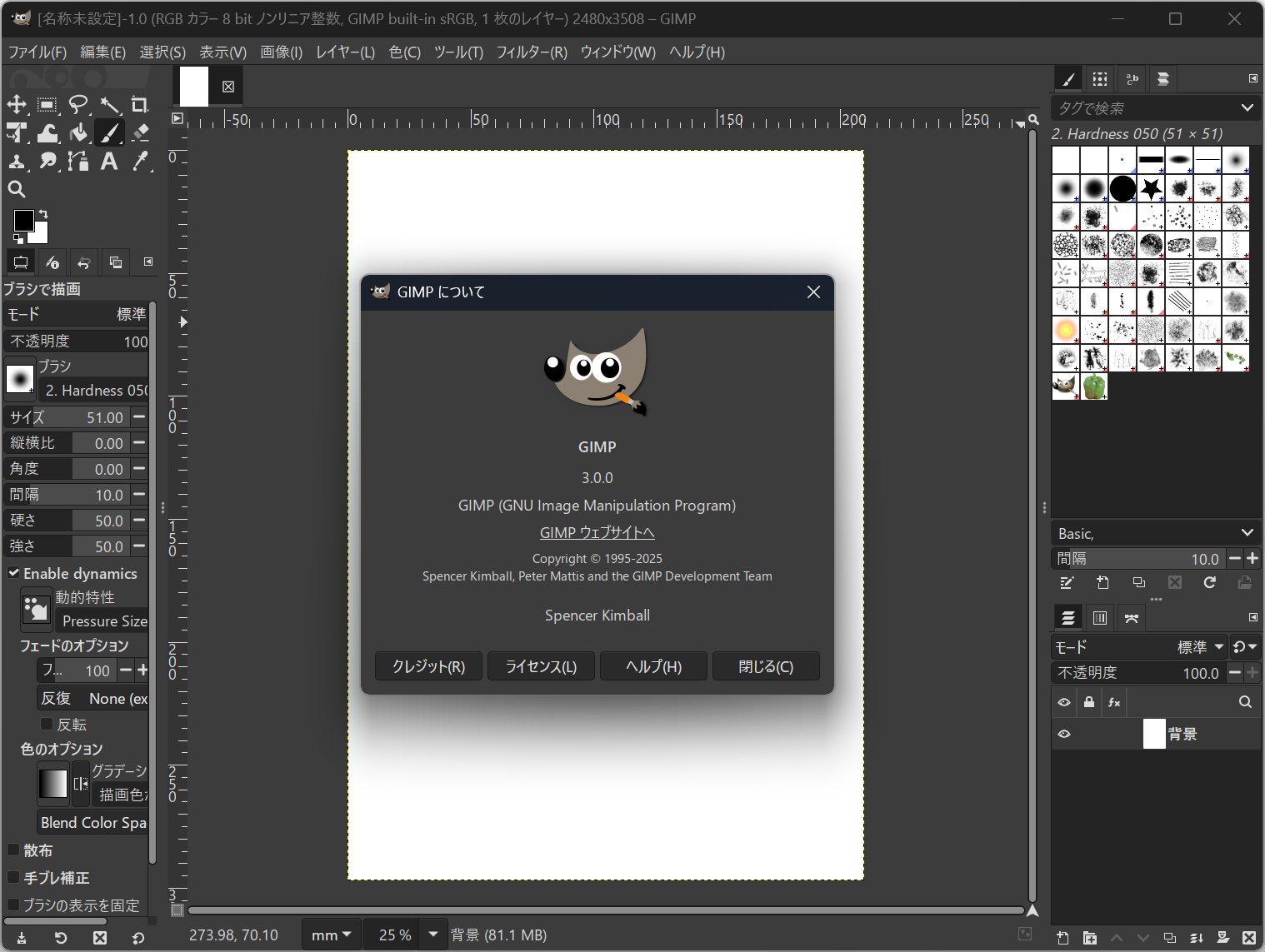Enable the 散布 (jitter) option
Screen dimensions: 1265x952
tap(13, 850)
